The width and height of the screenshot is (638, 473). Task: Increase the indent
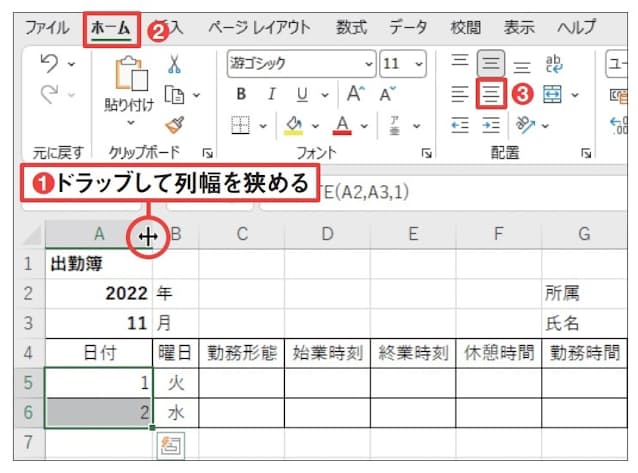click(491, 125)
